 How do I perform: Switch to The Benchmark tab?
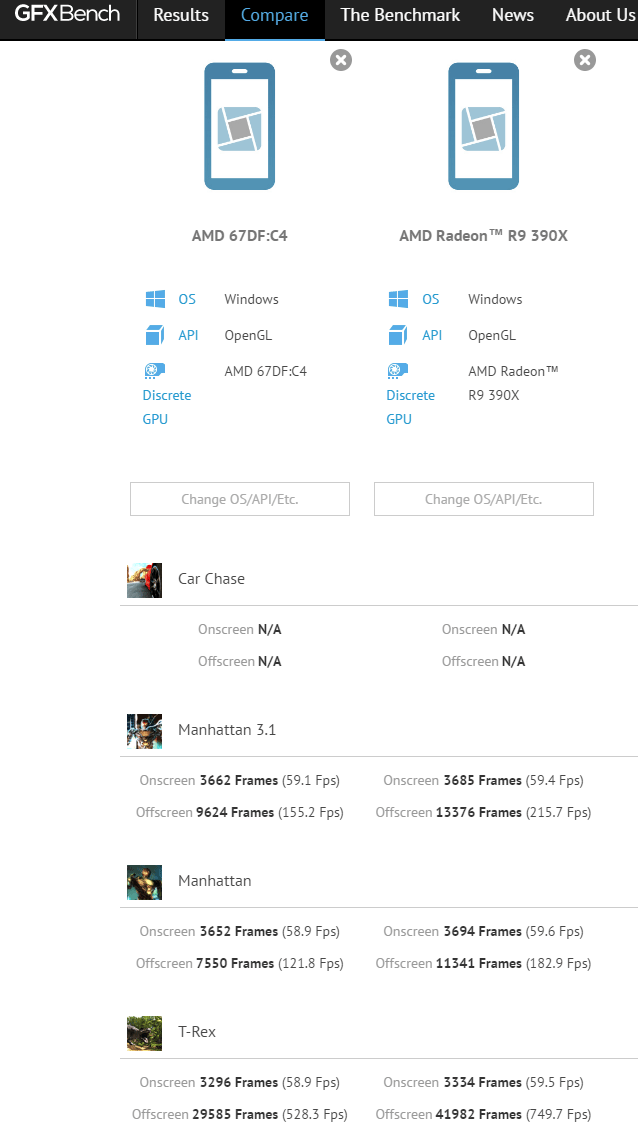pyautogui.click(x=400, y=15)
